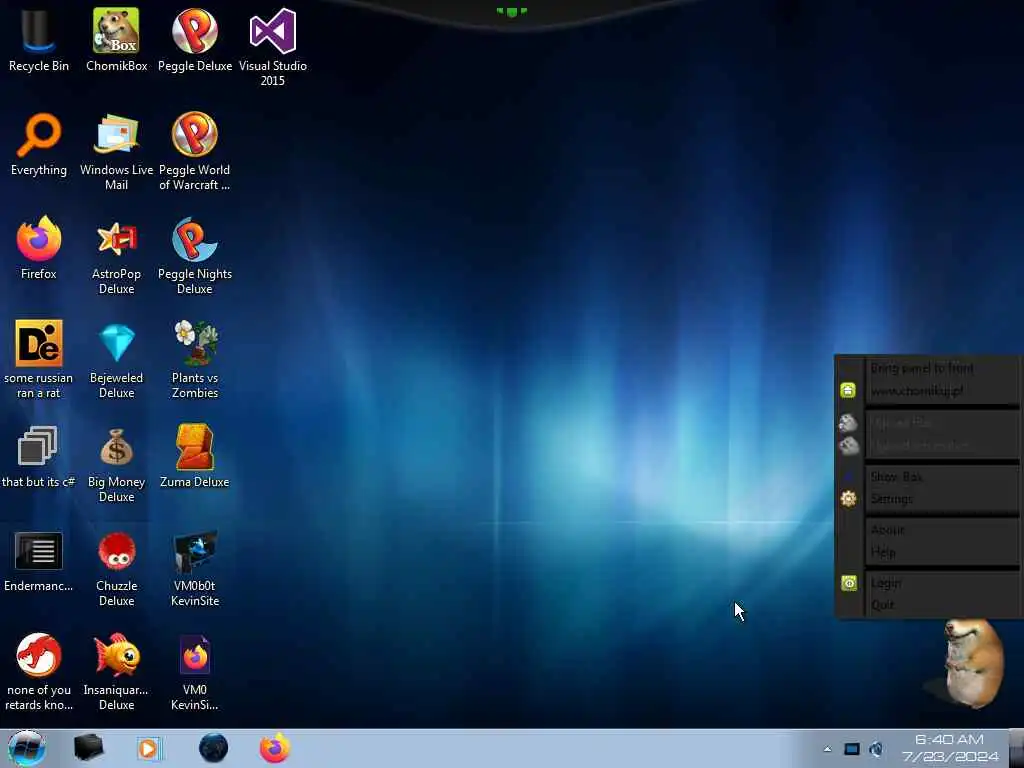Click the black box taskbar icon
This screenshot has width=1024, height=768.
tap(88, 748)
